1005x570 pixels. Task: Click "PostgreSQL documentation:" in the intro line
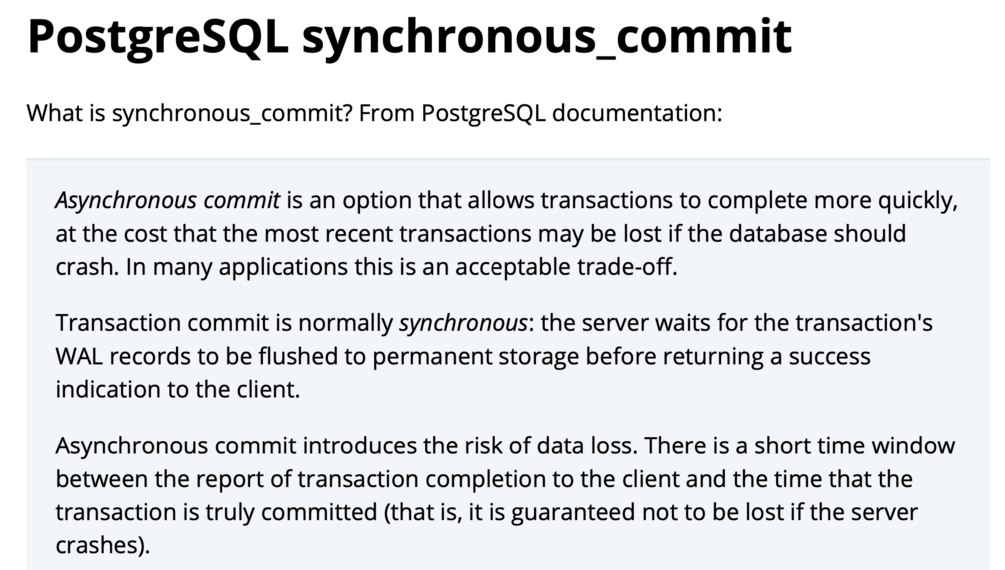(572, 113)
